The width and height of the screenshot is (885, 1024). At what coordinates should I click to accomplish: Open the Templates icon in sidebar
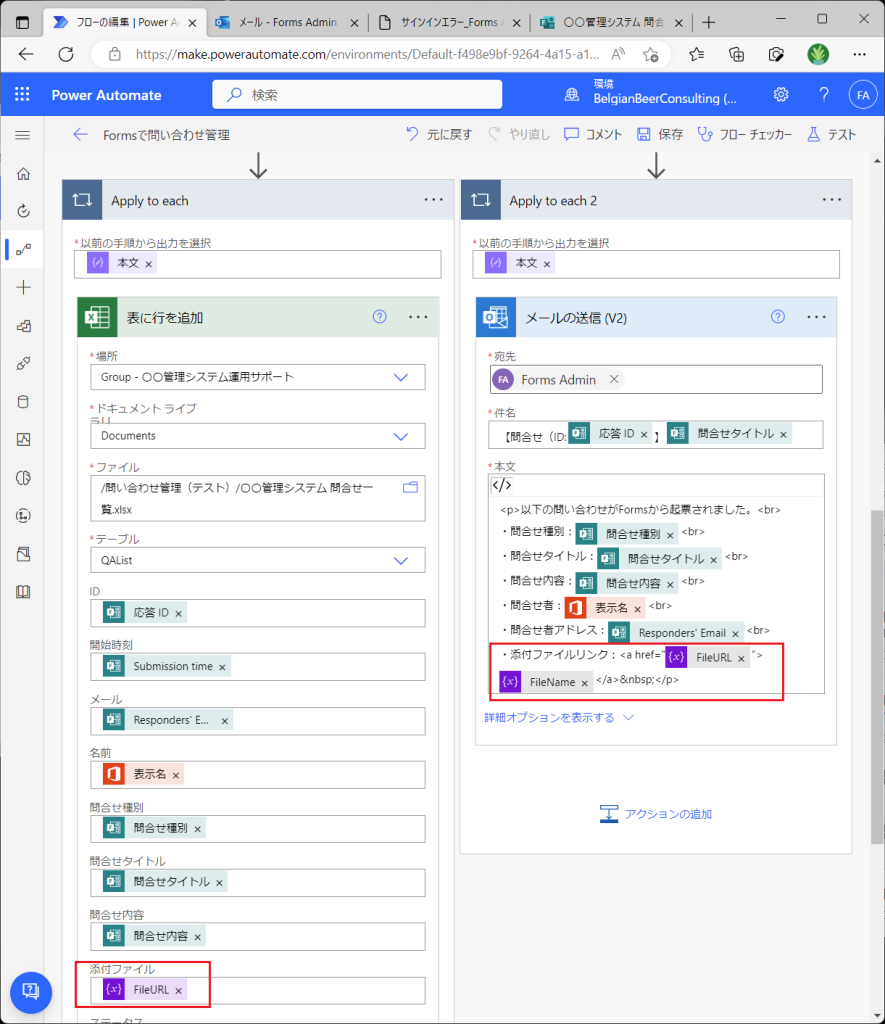click(24, 325)
